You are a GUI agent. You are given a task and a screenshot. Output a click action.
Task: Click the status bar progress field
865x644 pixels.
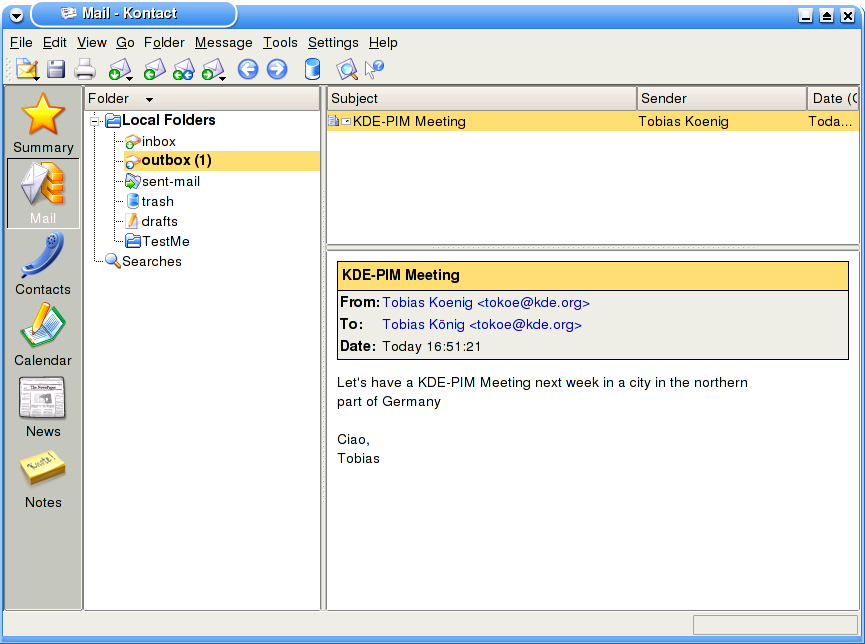pyautogui.click(x=775, y=625)
